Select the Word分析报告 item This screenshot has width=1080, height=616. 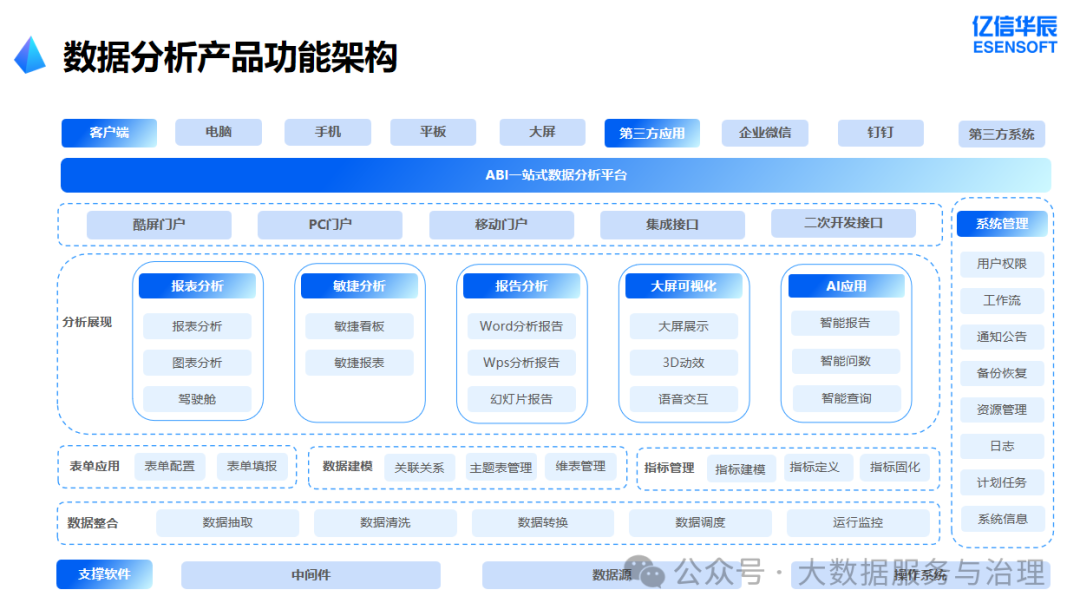pos(521,326)
